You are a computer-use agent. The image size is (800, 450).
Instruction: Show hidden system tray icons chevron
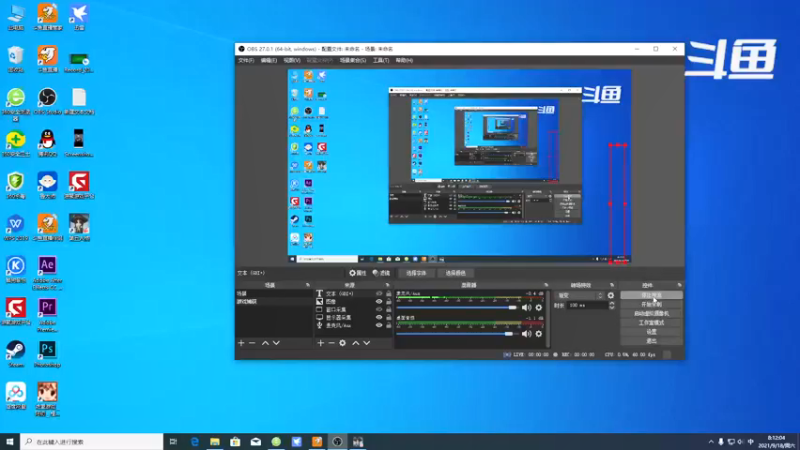pyautogui.click(x=711, y=442)
